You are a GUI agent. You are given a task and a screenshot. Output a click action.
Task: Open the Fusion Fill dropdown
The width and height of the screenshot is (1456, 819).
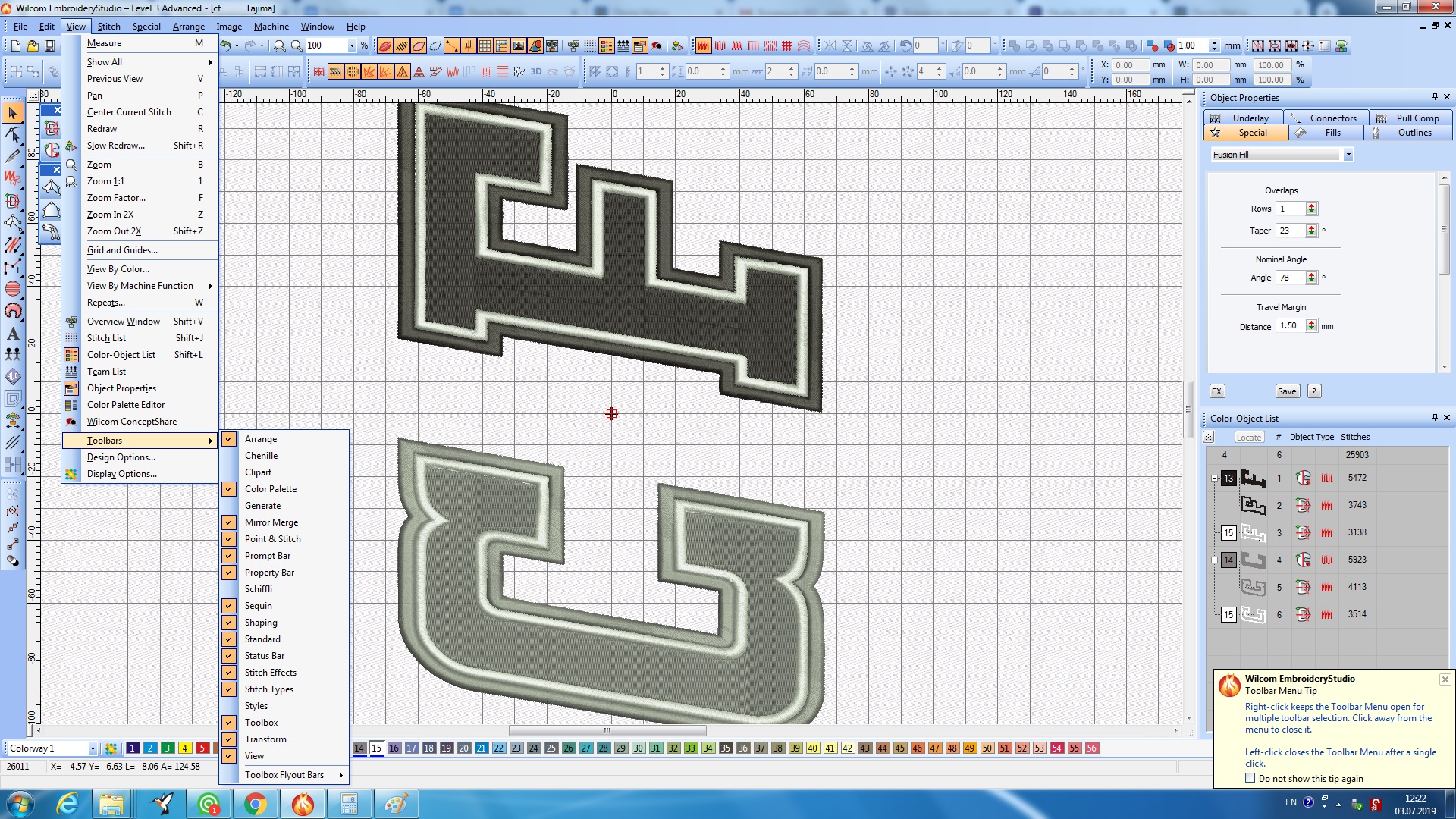1348,155
